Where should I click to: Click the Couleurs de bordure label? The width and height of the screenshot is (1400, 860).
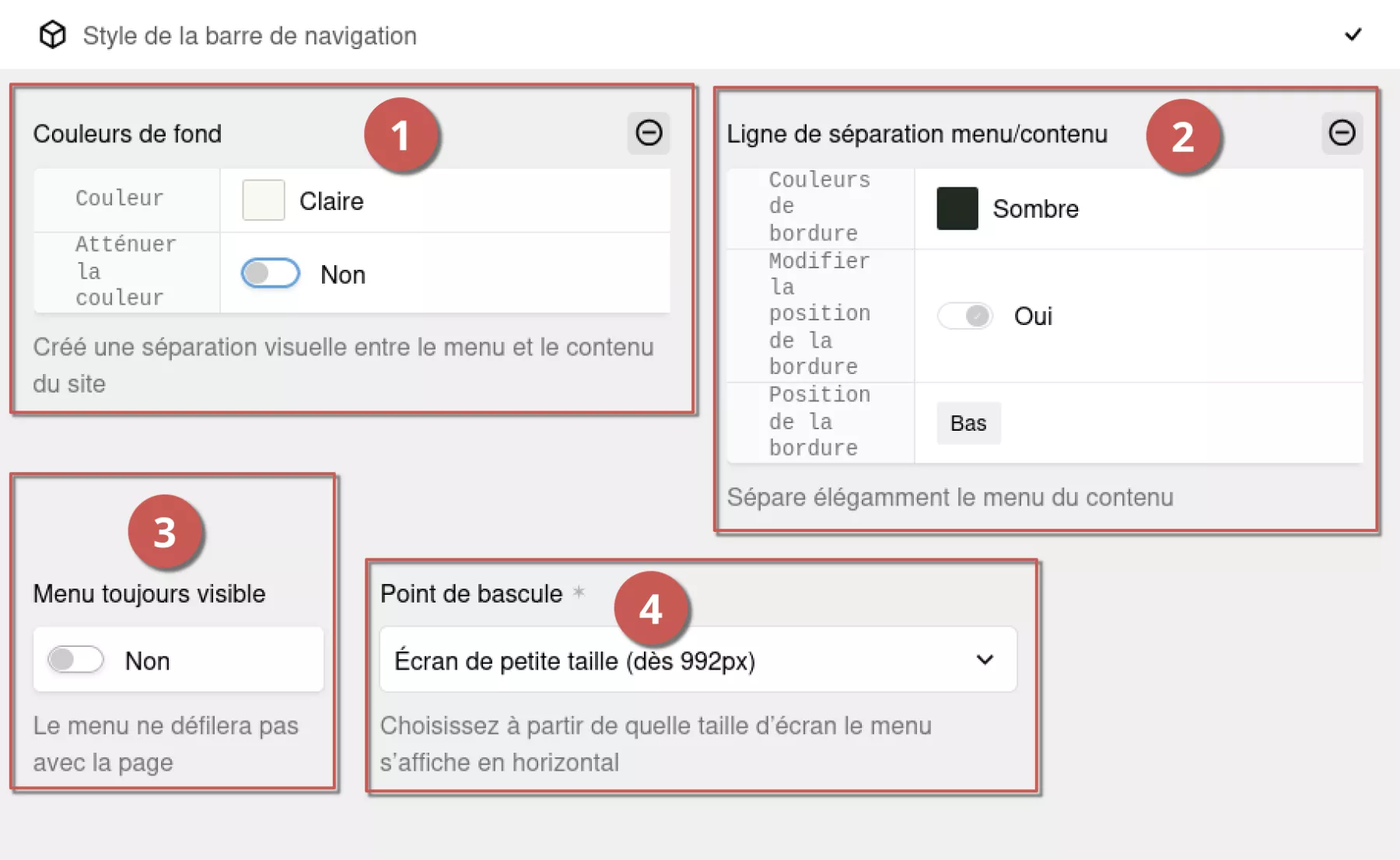coord(820,207)
